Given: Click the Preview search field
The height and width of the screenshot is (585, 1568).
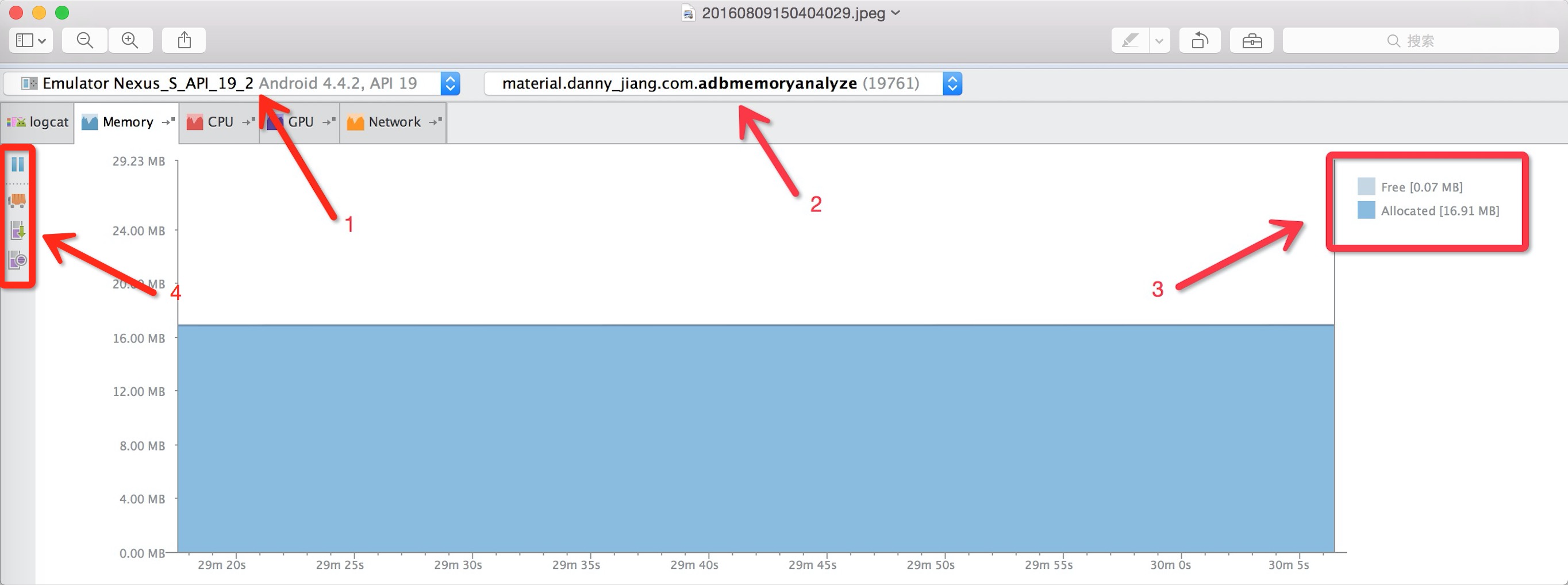Looking at the screenshot, I should pyautogui.click(x=1420, y=41).
